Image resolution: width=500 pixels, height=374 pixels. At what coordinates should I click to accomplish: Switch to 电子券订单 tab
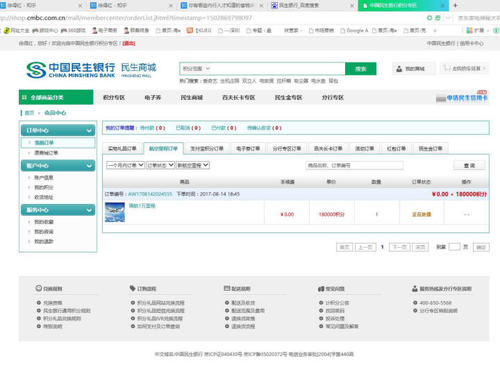click(x=248, y=148)
